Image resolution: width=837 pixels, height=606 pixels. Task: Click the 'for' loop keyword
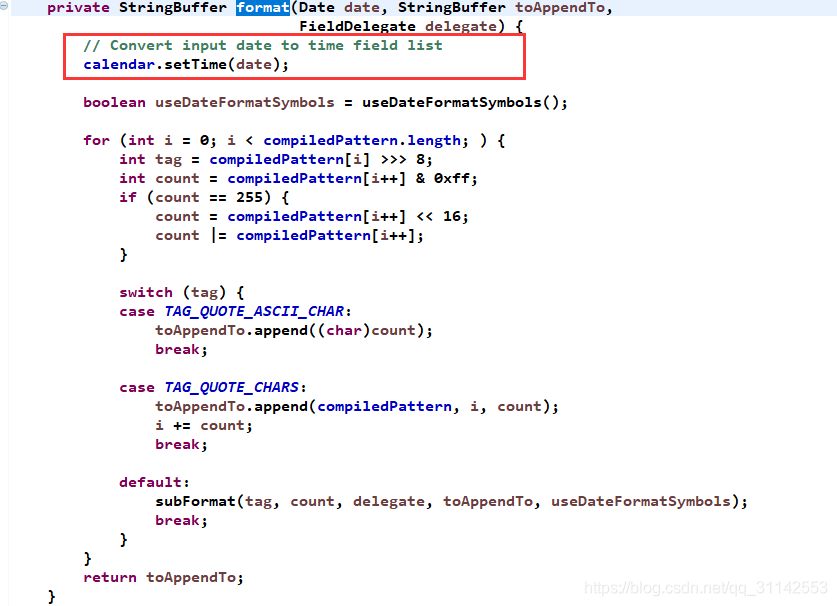(96, 140)
